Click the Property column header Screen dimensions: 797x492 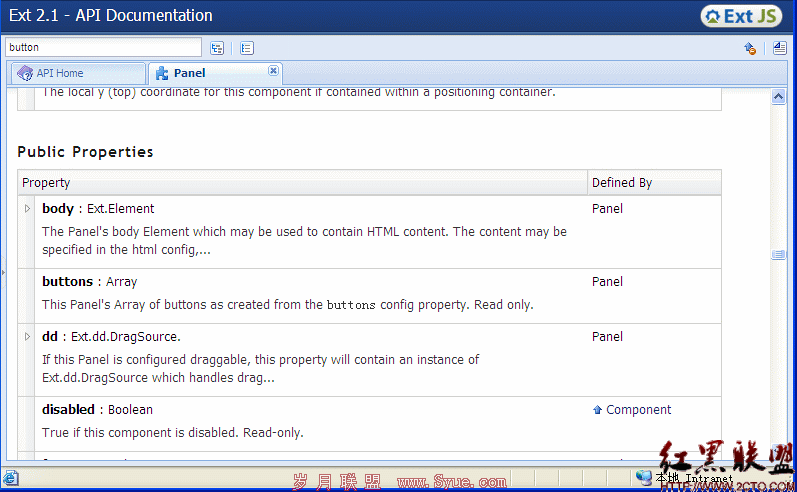[302, 182]
